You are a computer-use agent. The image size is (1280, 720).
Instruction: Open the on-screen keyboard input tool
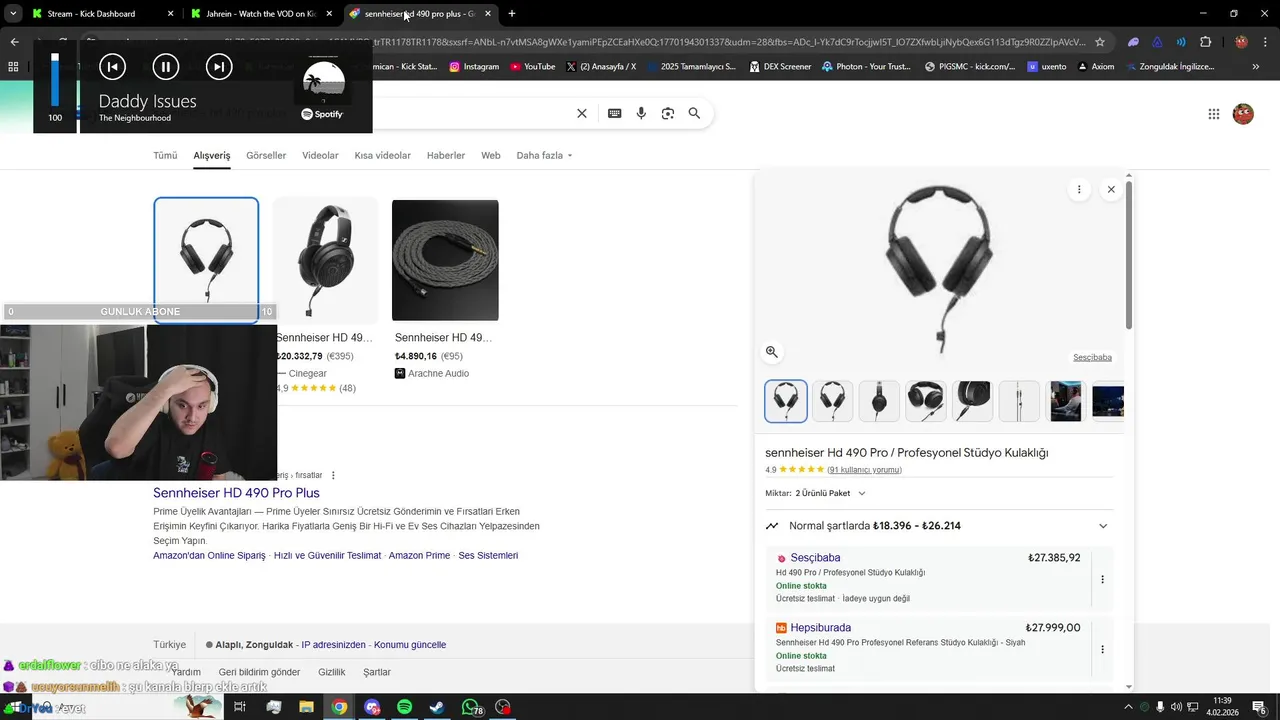click(615, 114)
